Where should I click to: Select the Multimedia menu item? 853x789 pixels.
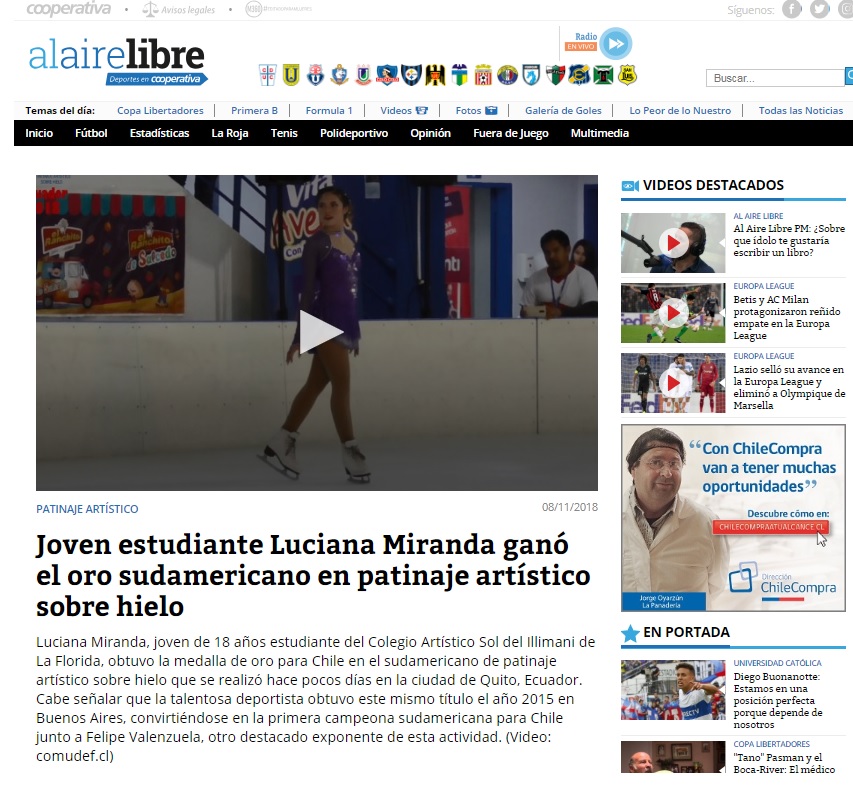point(599,133)
